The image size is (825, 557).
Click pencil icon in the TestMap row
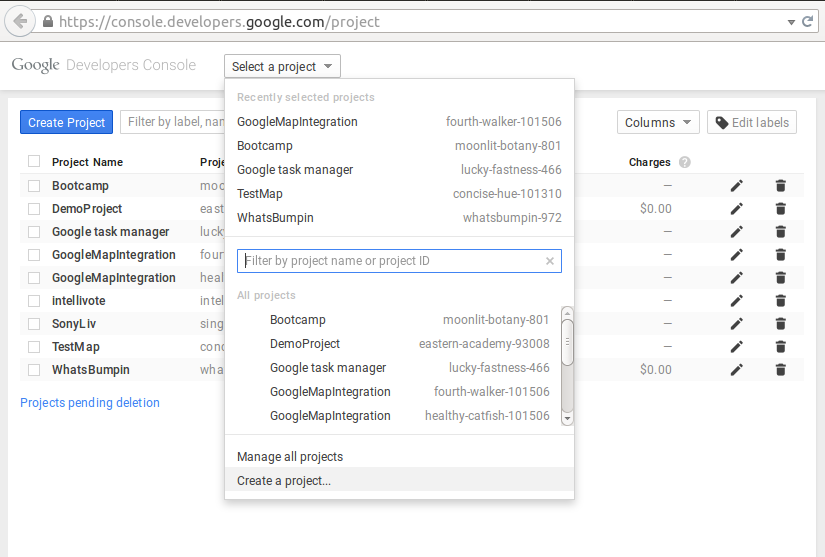pyautogui.click(x=737, y=347)
